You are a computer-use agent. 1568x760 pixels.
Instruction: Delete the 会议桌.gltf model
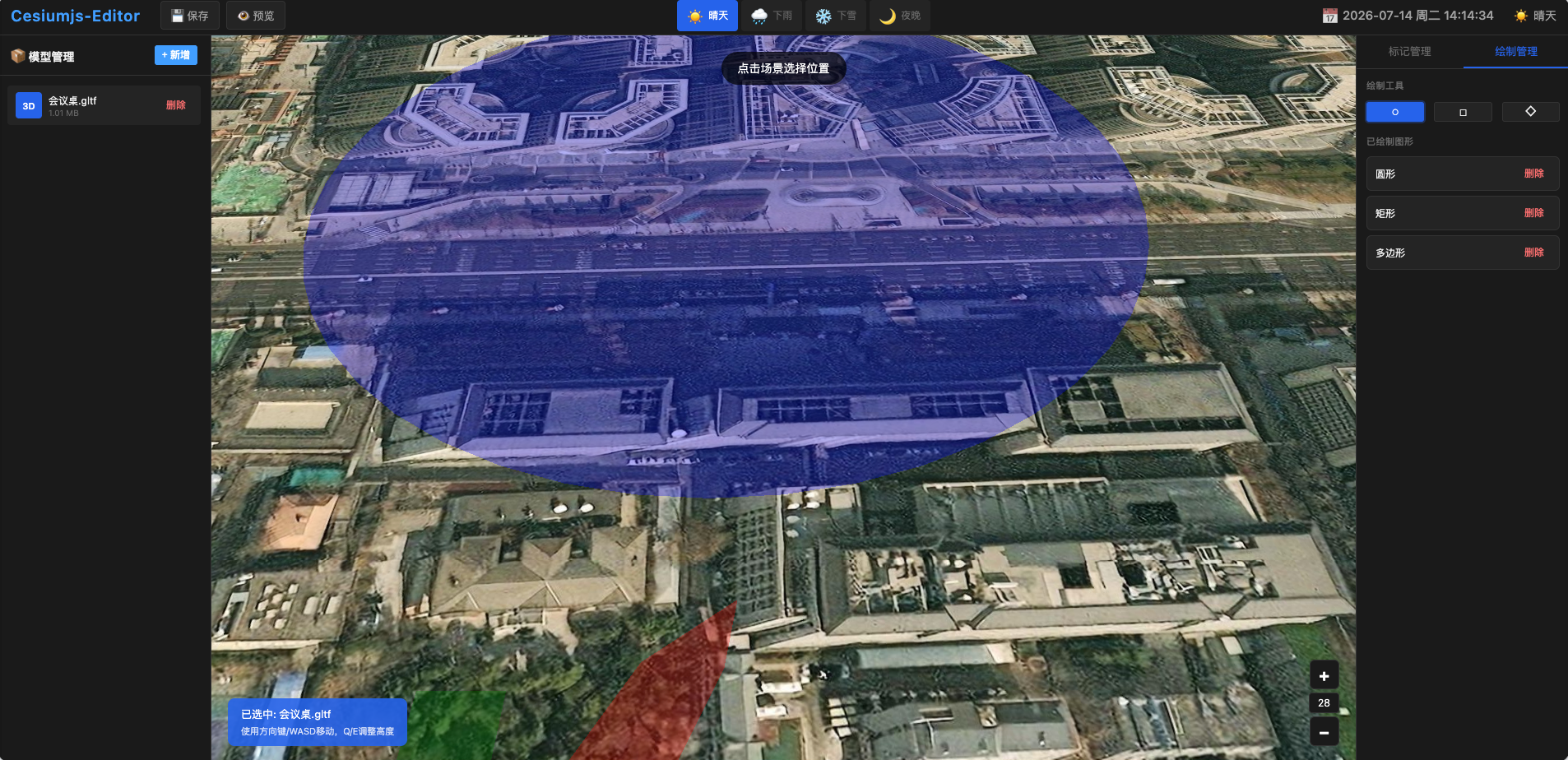[176, 105]
